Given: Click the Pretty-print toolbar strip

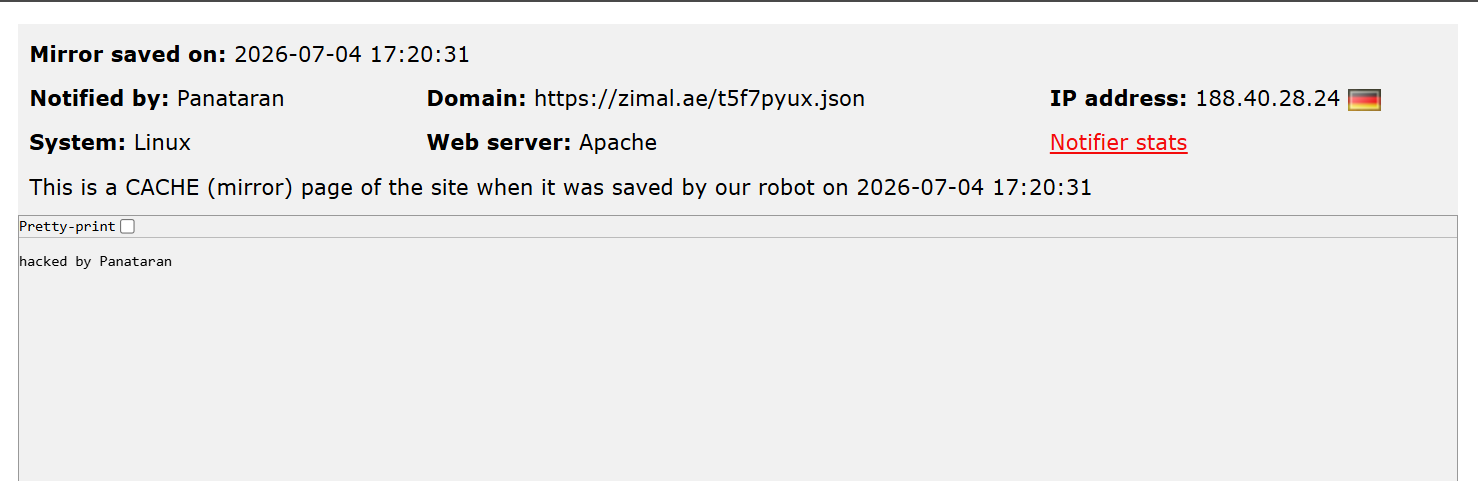Looking at the screenshot, I should [x=738, y=227].
